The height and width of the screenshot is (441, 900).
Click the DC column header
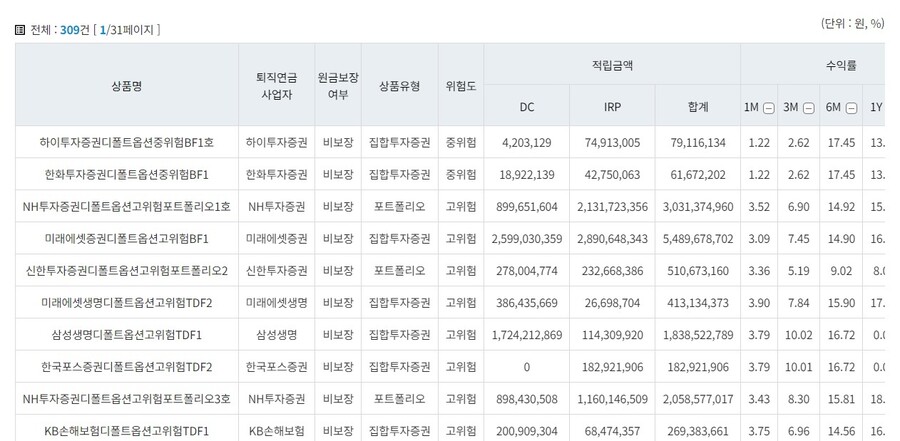pyautogui.click(x=527, y=107)
